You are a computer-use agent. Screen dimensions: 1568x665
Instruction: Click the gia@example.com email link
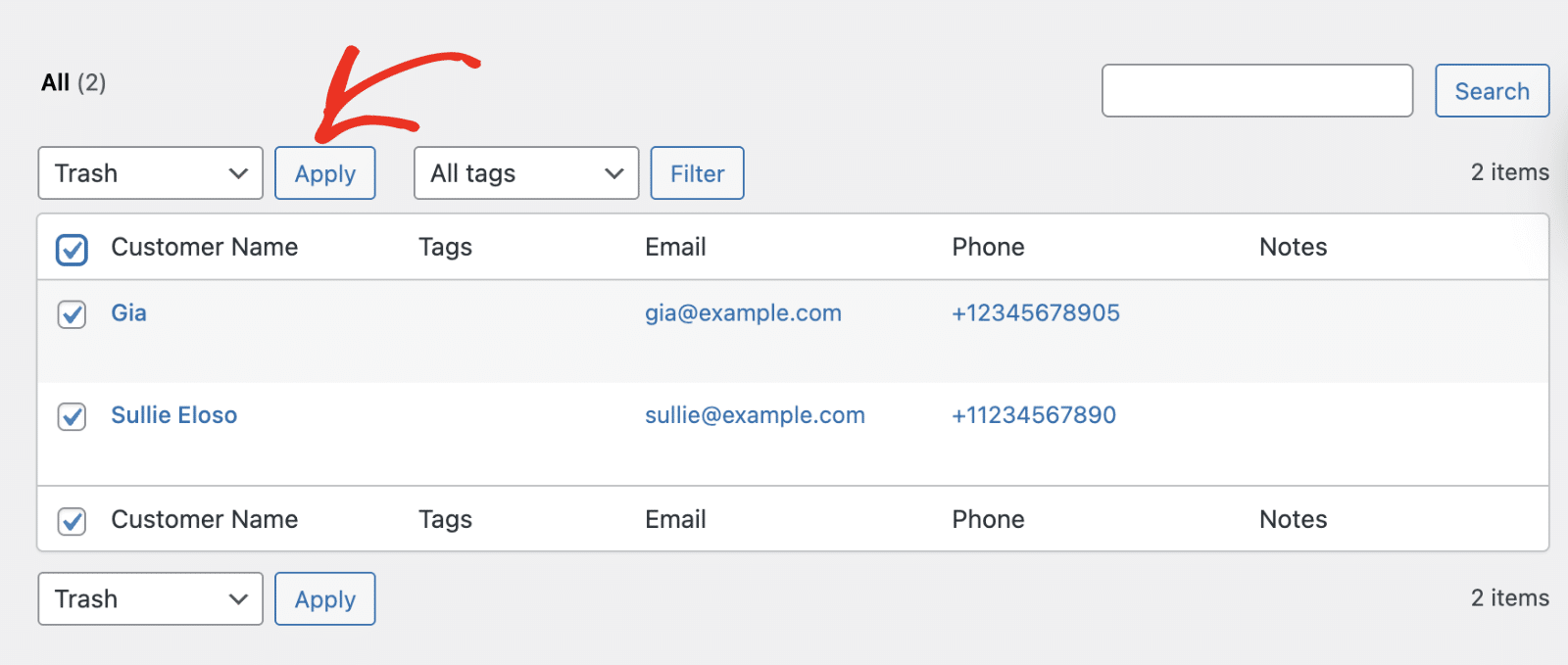click(x=743, y=313)
